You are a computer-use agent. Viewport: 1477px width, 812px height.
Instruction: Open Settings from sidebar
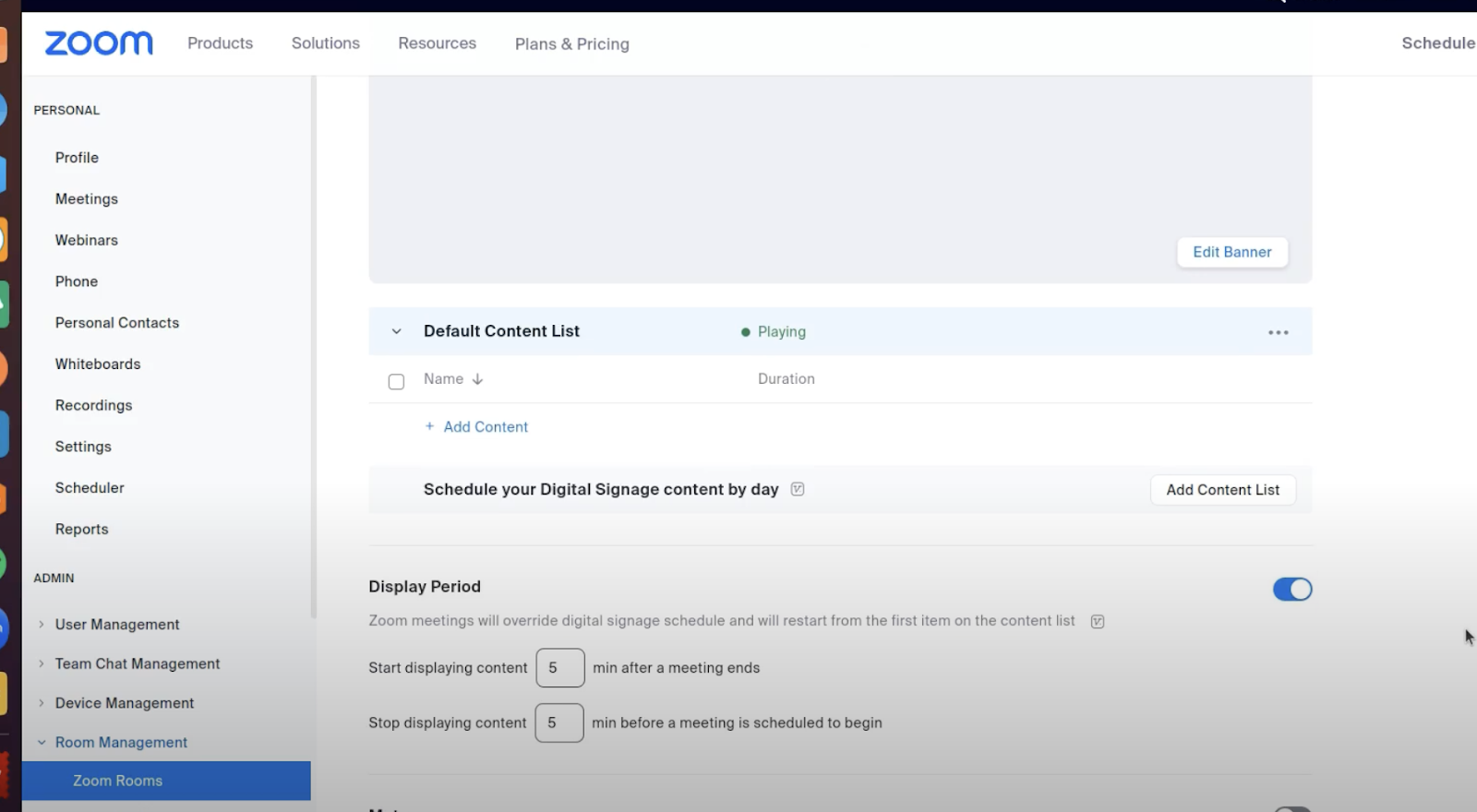(x=83, y=447)
